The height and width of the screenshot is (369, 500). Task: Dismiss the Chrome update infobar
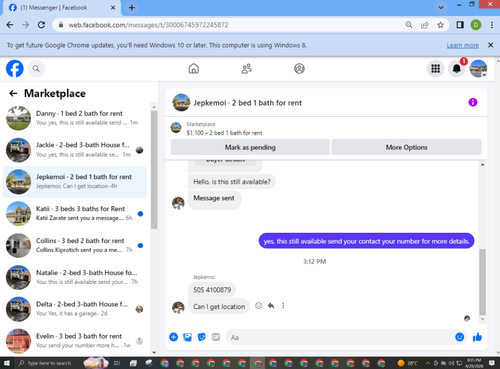tap(490, 45)
